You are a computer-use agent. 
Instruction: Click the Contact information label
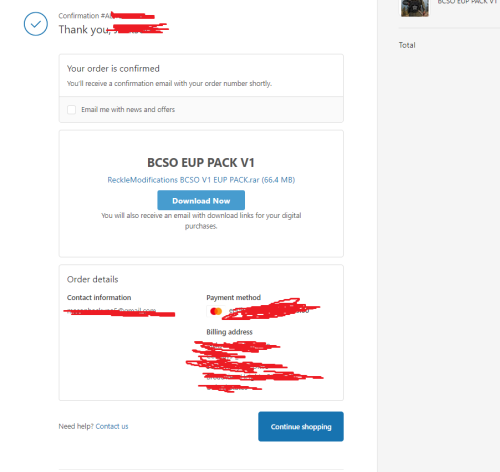99,297
